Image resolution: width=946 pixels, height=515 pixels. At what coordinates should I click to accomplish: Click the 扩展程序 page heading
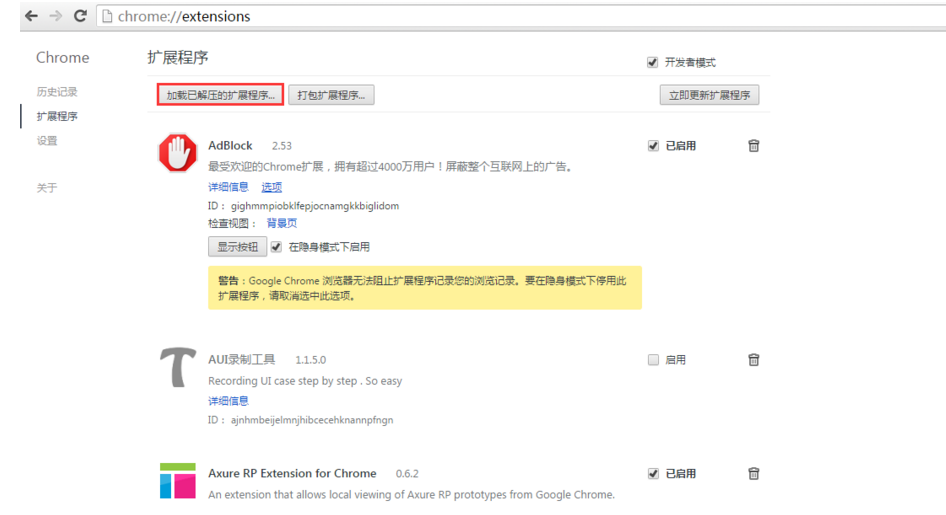177,57
